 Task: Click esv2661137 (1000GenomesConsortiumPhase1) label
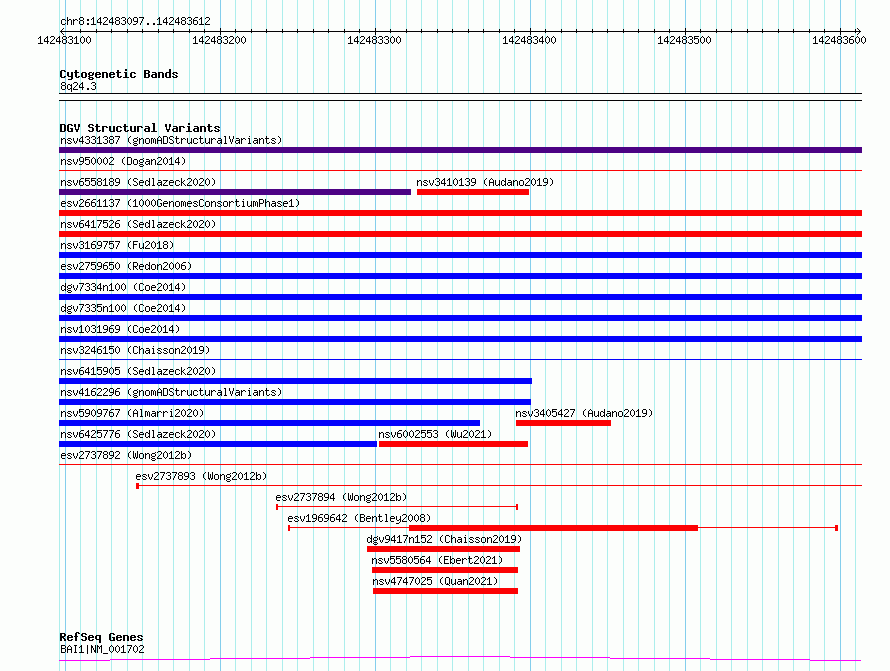180,203
